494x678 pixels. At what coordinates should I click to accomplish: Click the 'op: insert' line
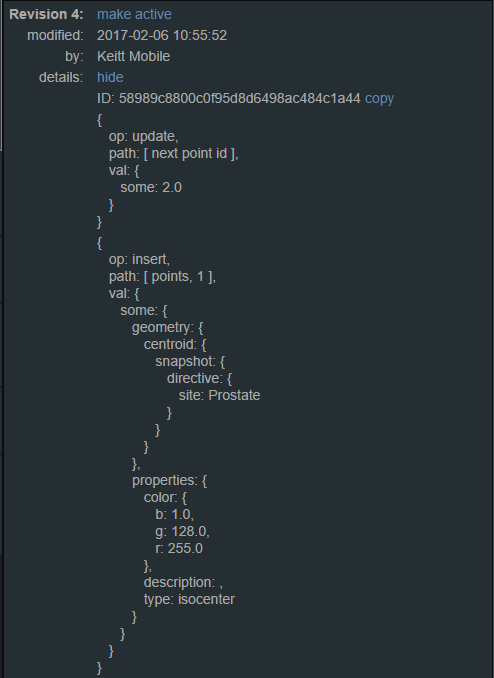click(x=139, y=259)
